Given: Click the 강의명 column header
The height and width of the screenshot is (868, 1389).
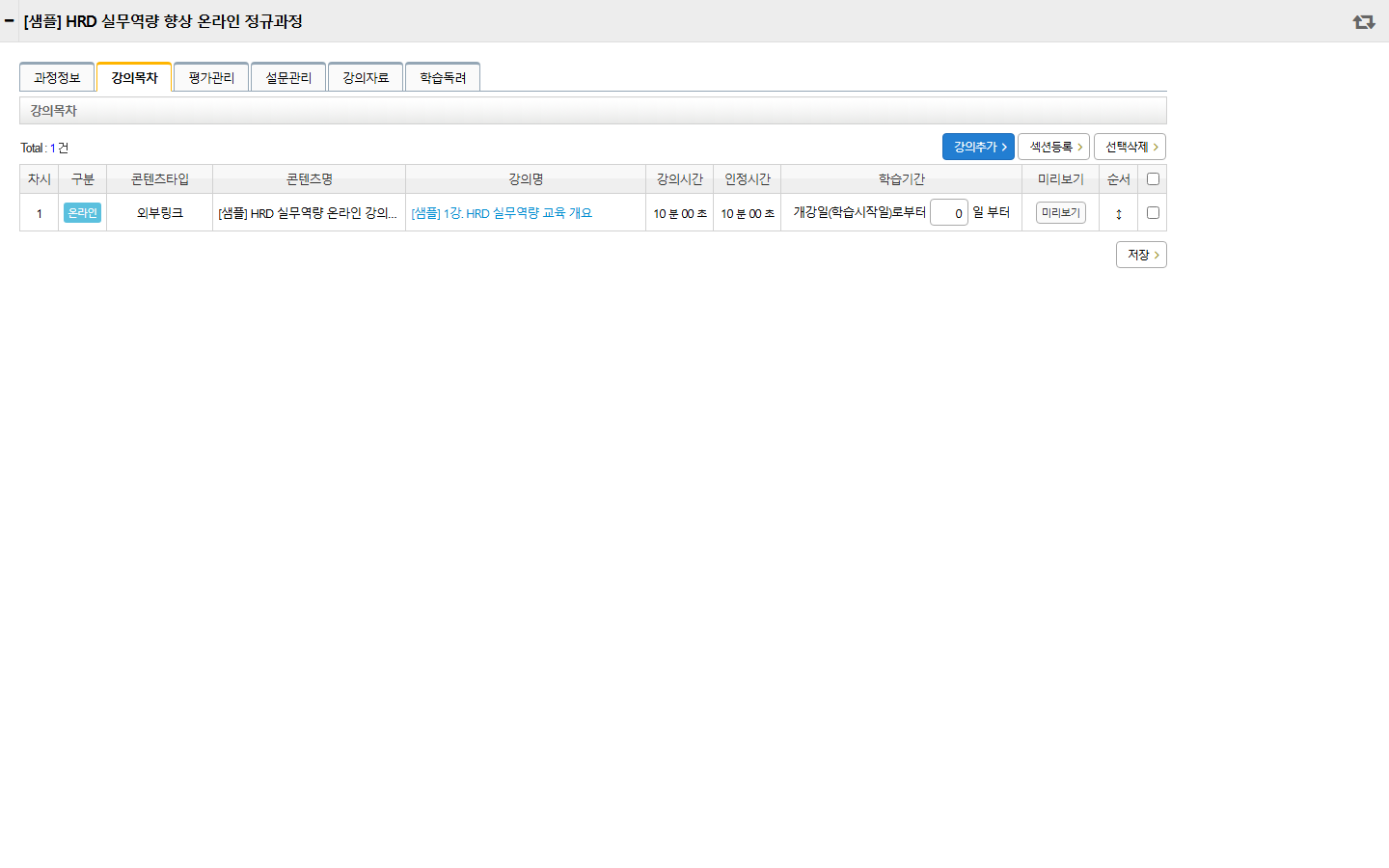Looking at the screenshot, I should tap(526, 179).
